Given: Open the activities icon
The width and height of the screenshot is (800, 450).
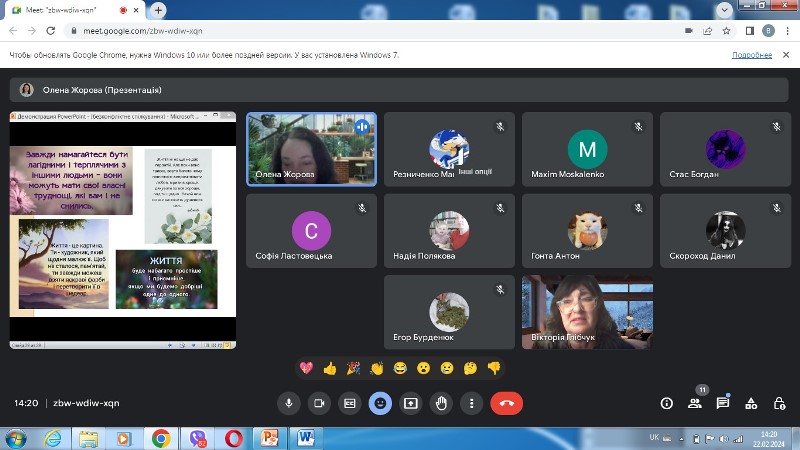Looking at the screenshot, I should pyautogui.click(x=751, y=404).
